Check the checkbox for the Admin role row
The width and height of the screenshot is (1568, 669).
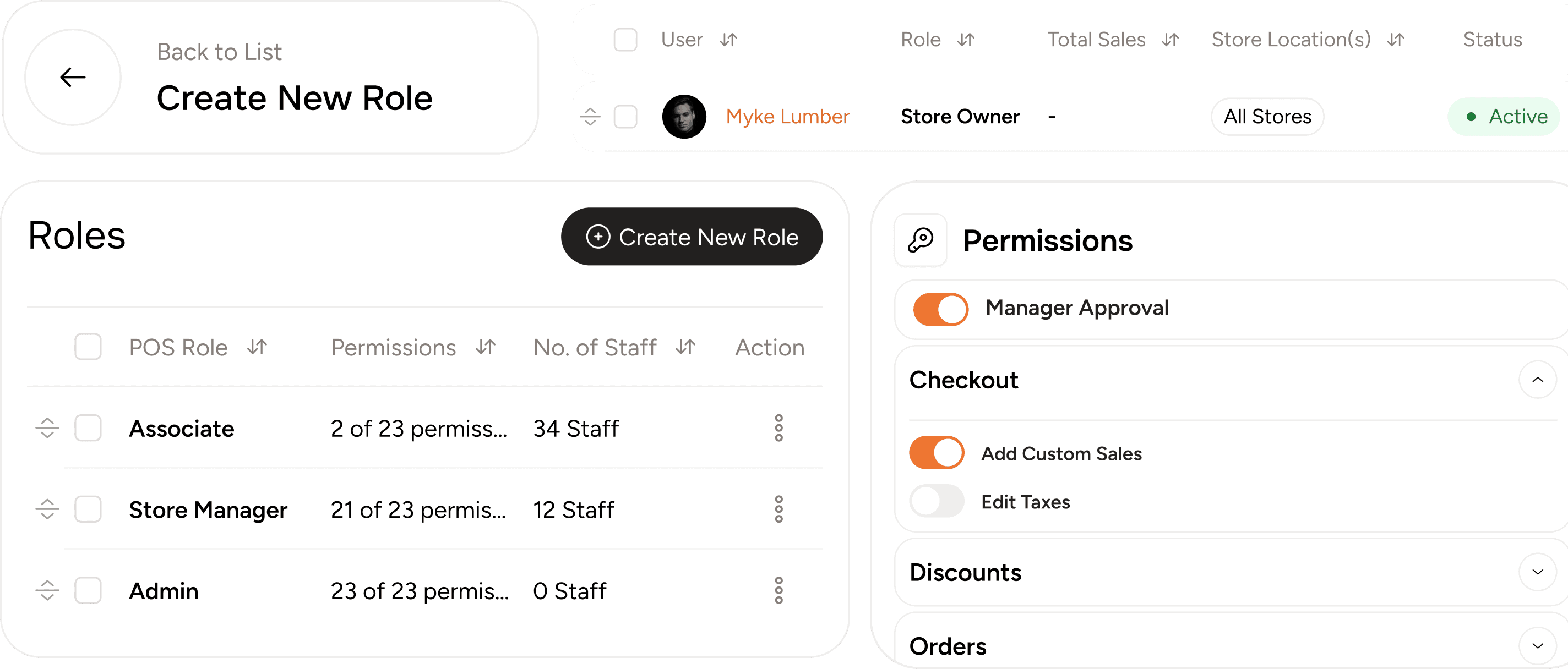[x=88, y=590]
